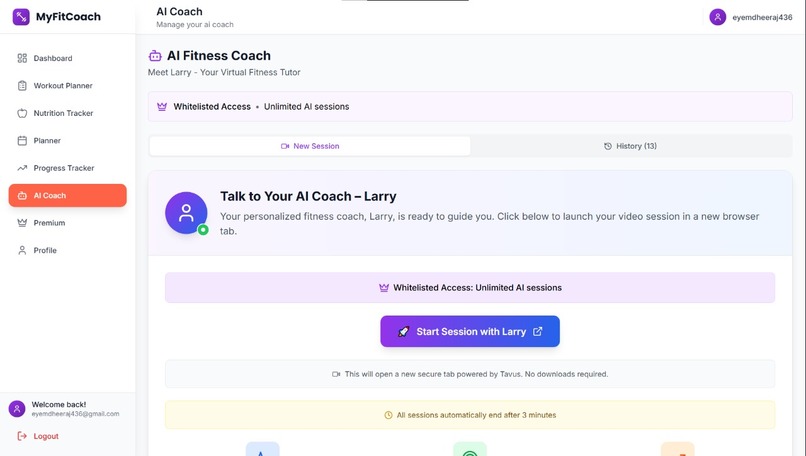
Task: Click the MyFitCoach brand name
Action: click(68, 16)
